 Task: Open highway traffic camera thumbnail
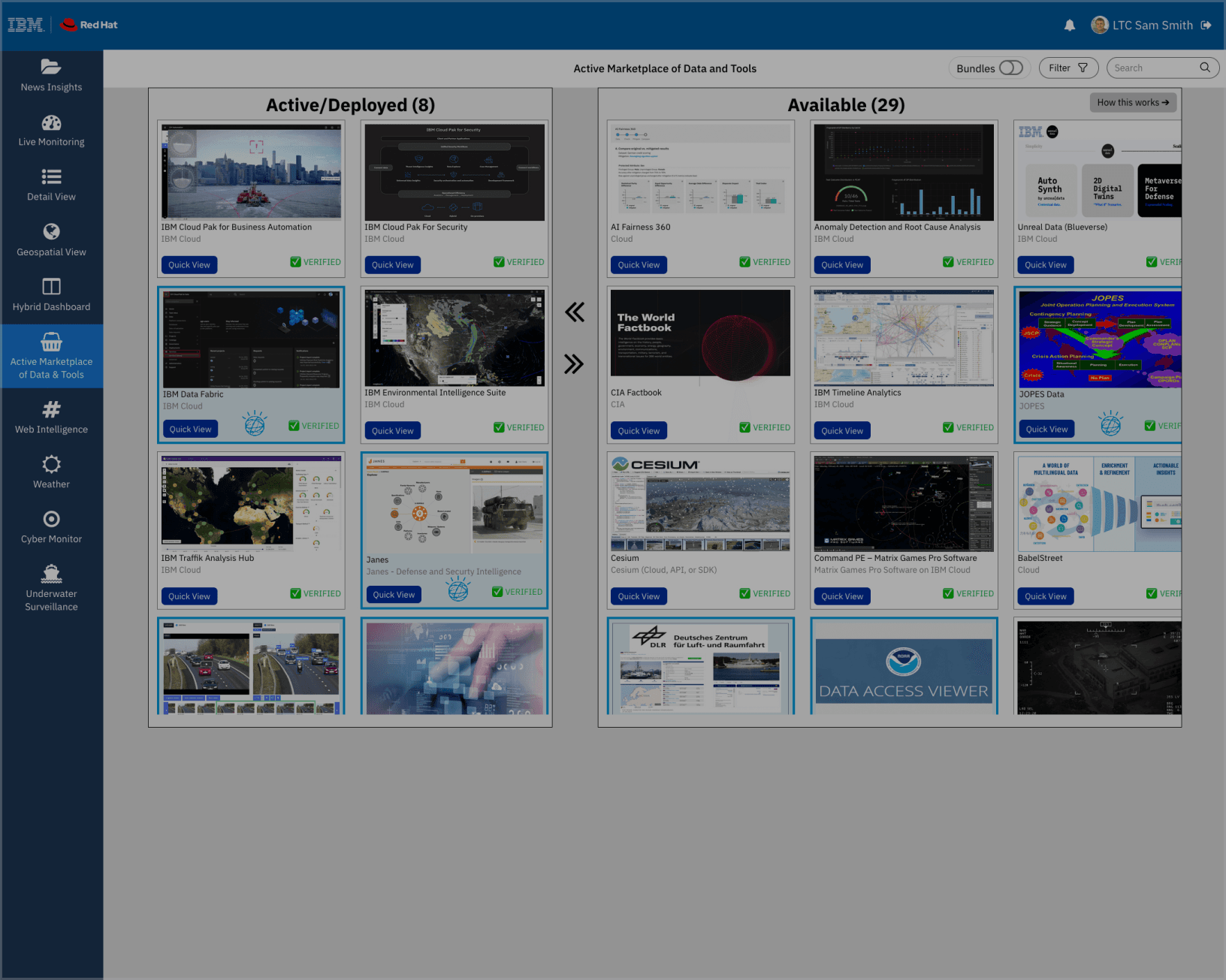[x=251, y=667]
